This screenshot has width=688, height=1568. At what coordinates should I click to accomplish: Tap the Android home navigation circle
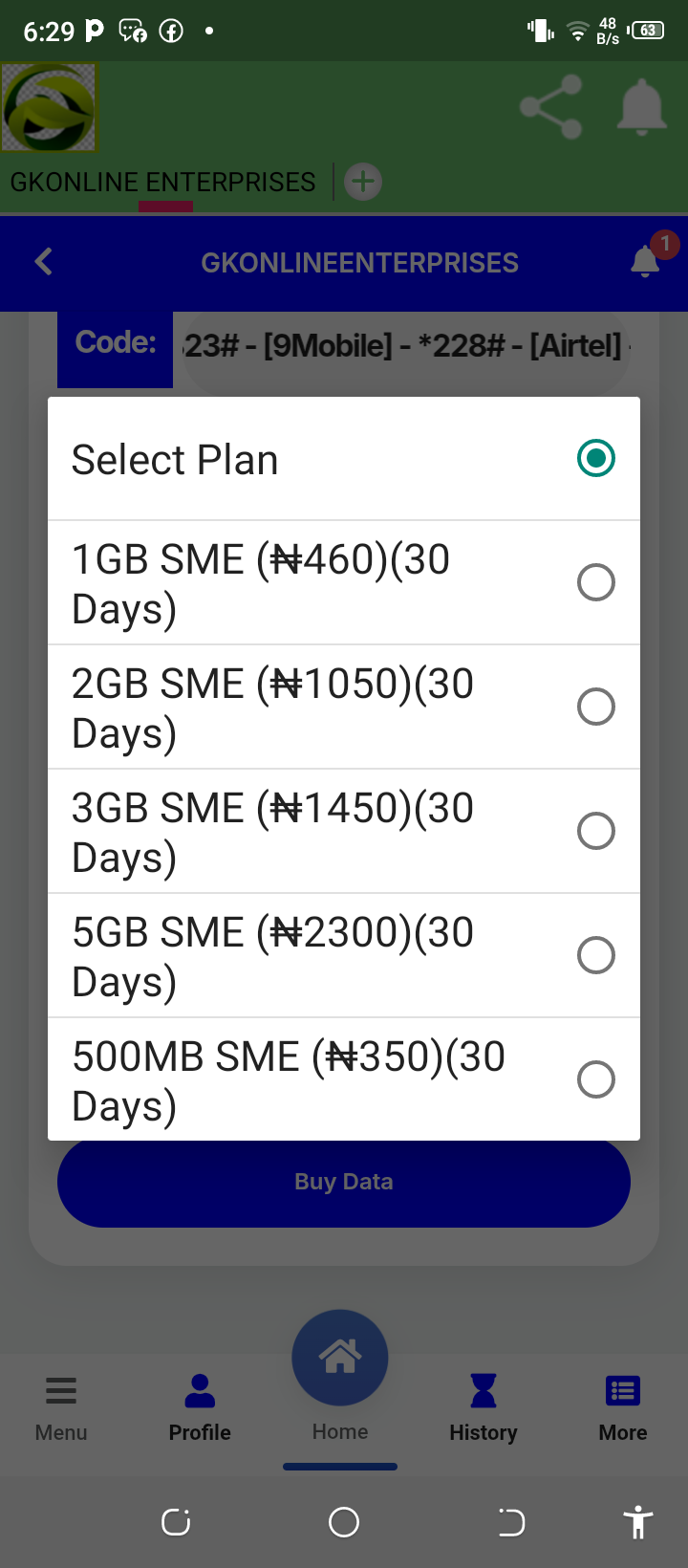tap(344, 1522)
